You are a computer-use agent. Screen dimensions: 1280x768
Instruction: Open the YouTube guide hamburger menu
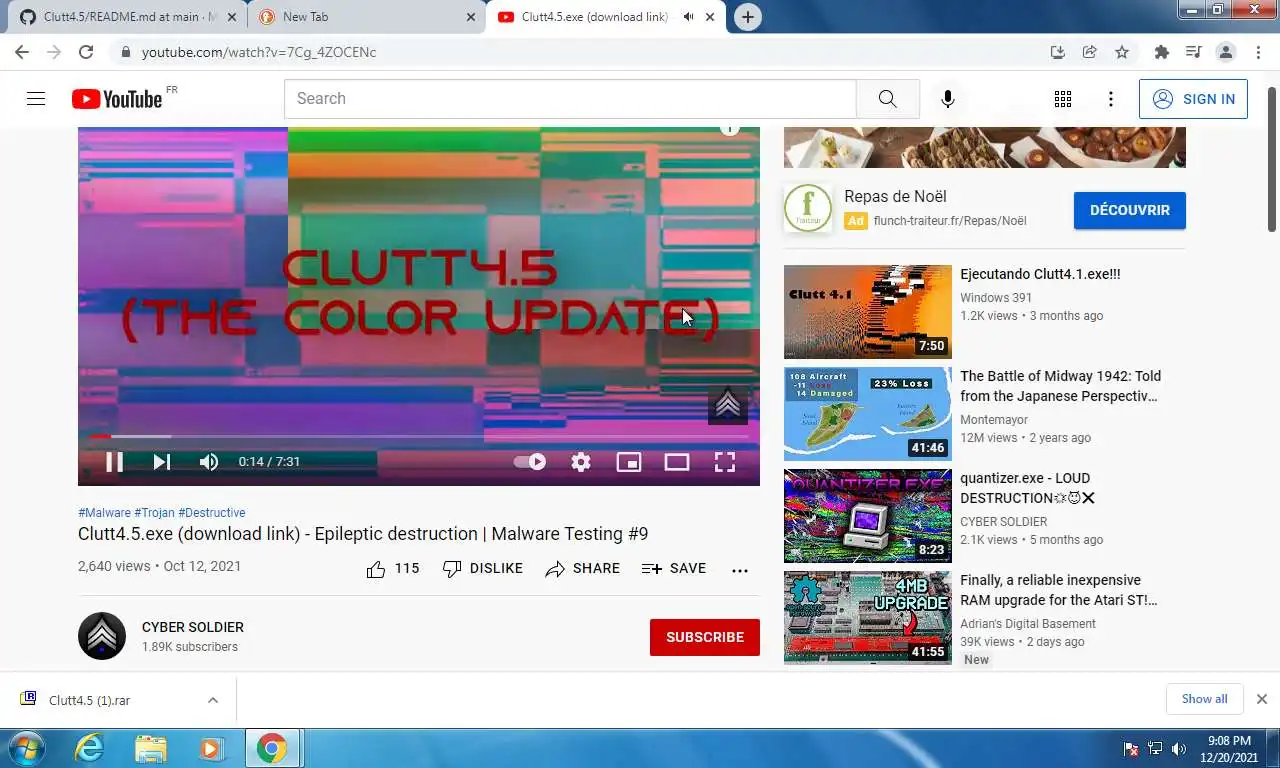pos(36,99)
